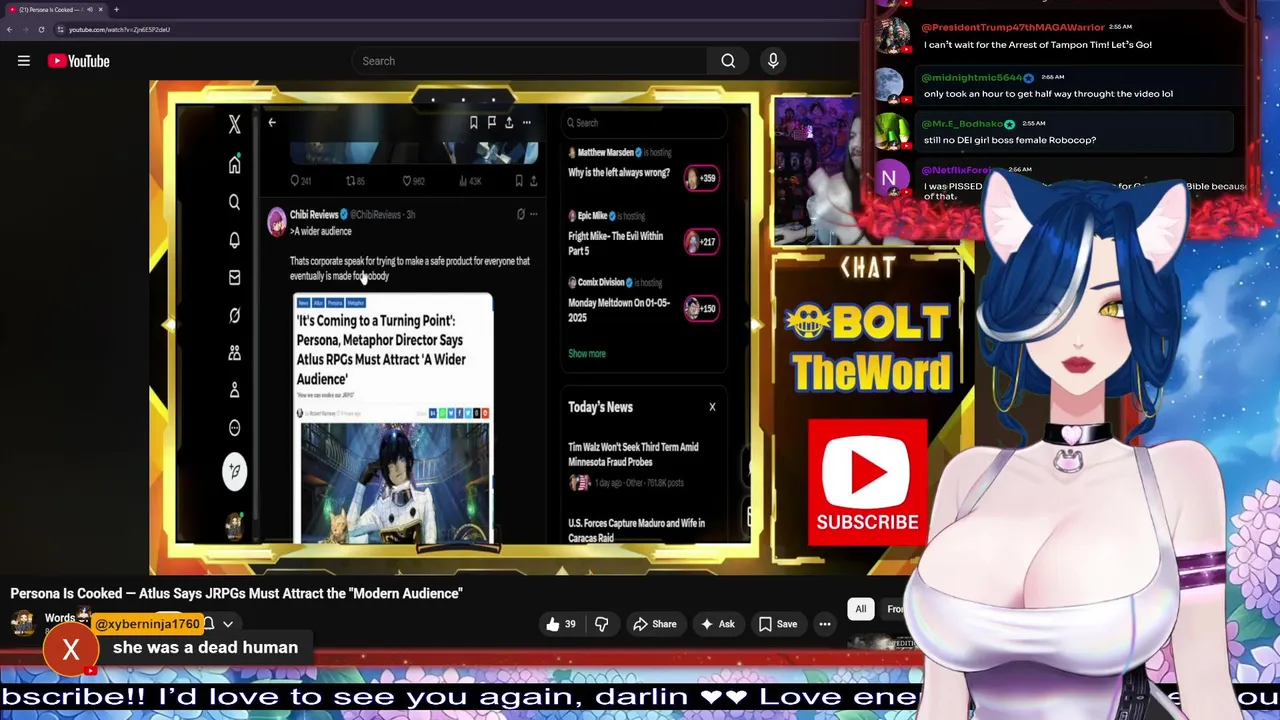The image size is (1280, 720).
Task: Open three-dot menu in X post header
Action: pyautogui.click(x=526, y=122)
